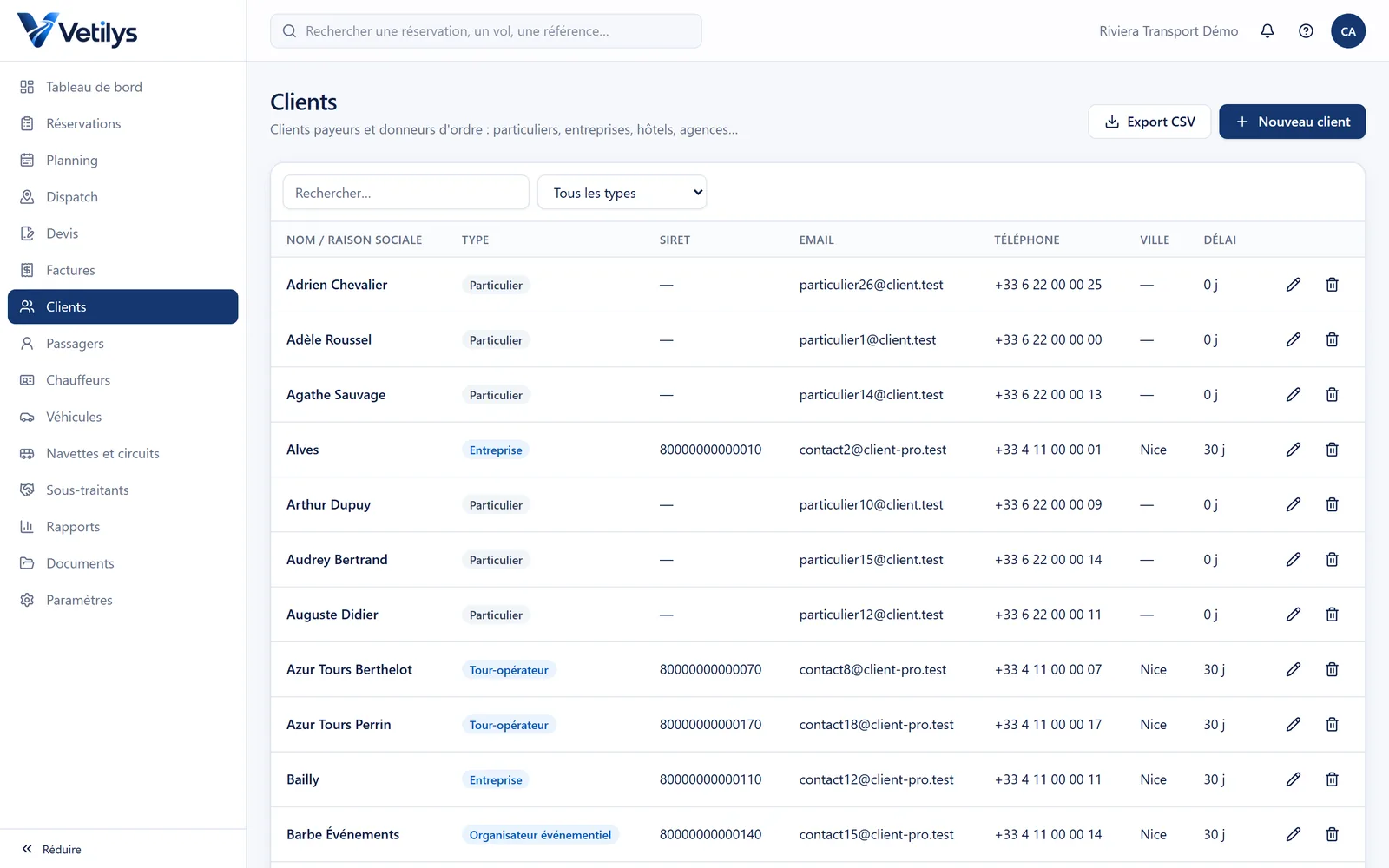The width and height of the screenshot is (1389, 868).
Task: Click the Export CSV button
Action: [1149, 122]
